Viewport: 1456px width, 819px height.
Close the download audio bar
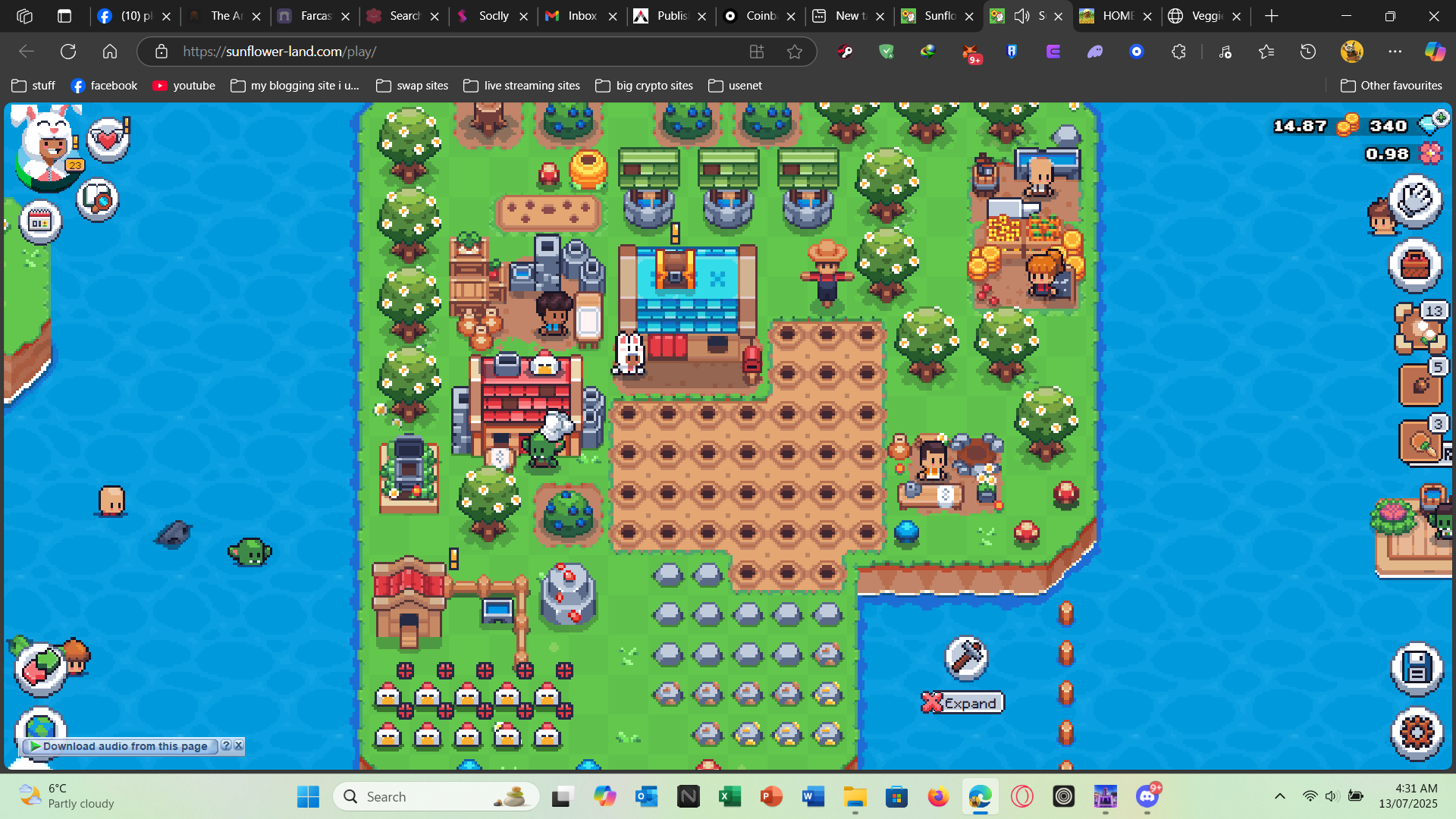[238, 745]
